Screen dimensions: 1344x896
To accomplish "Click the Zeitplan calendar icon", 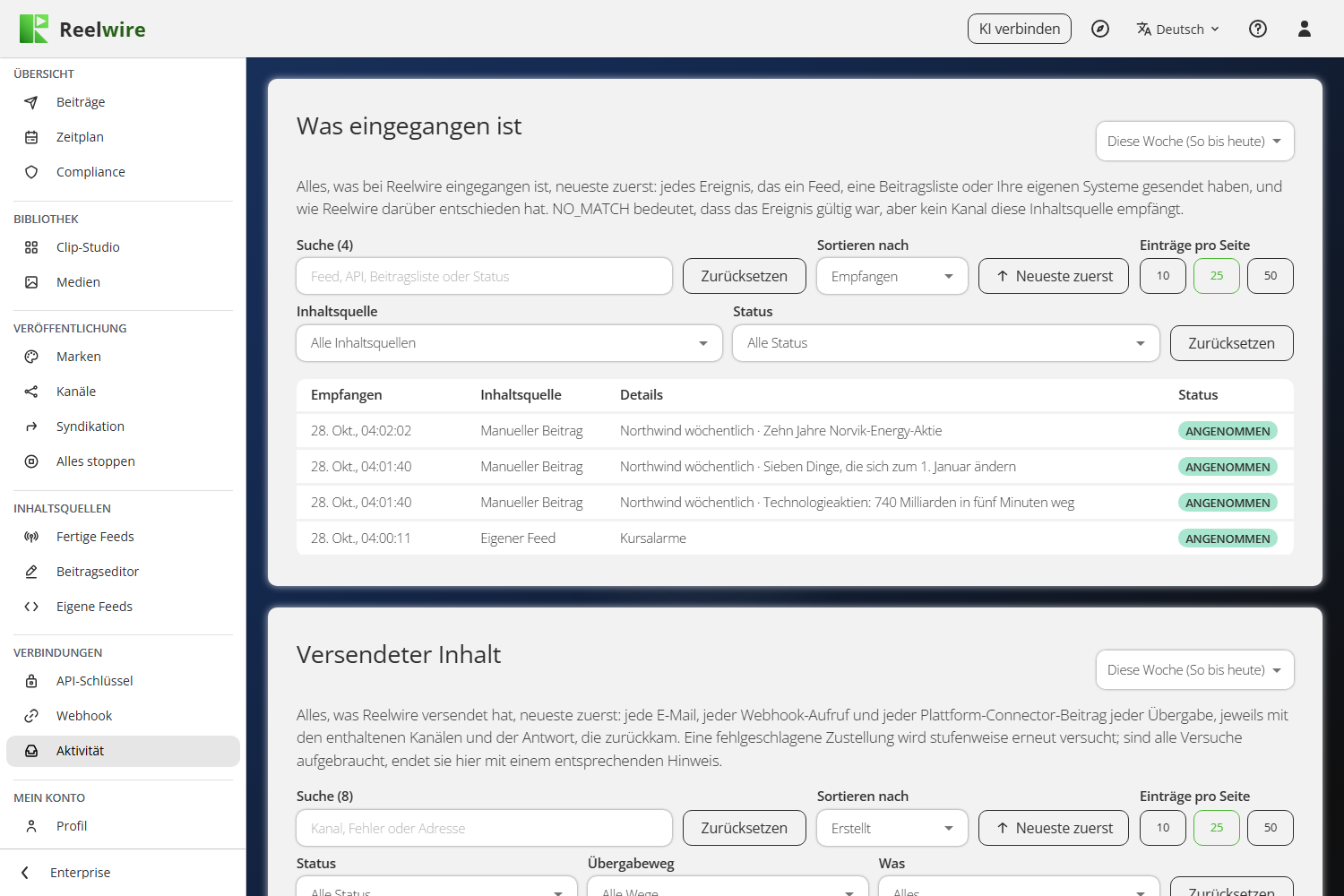I will tap(31, 137).
